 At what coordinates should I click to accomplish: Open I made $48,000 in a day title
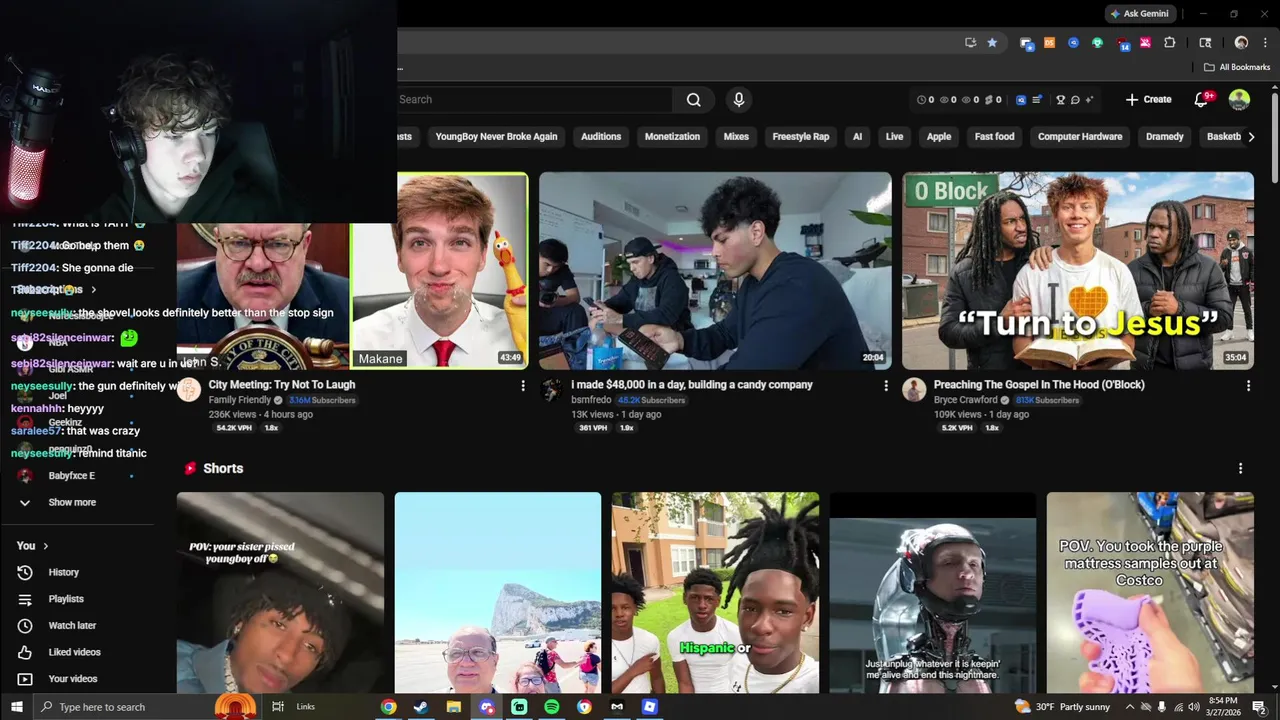(x=692, y=384)
